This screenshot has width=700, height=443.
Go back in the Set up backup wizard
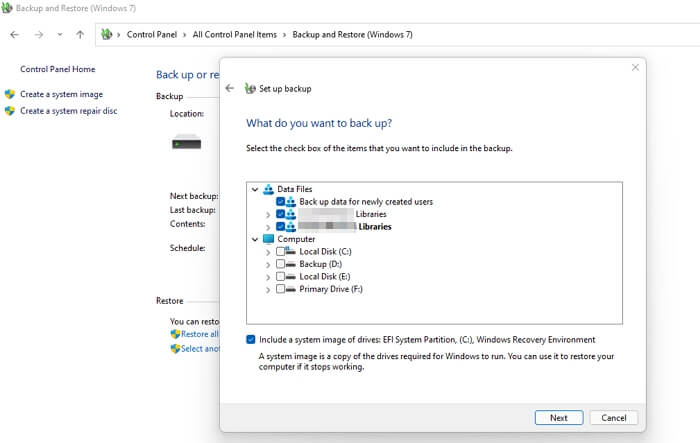pos(230,88)
